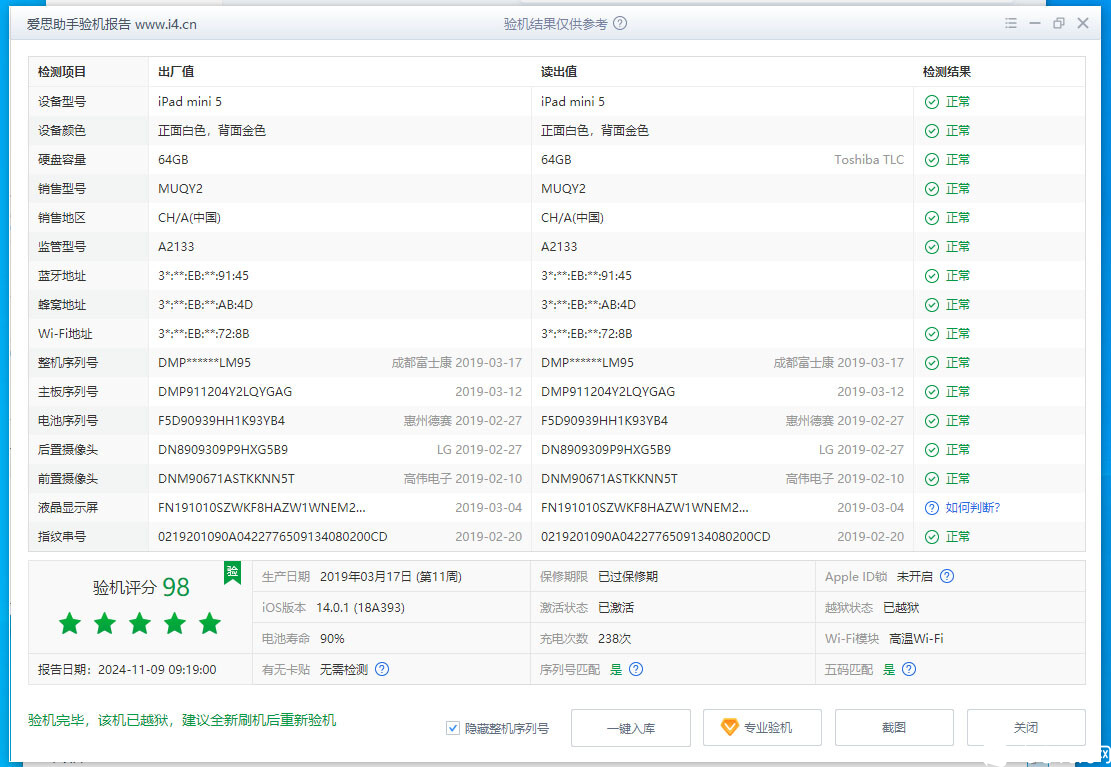Click the green check icon for 设备颜色

click(x=932, y=131)
